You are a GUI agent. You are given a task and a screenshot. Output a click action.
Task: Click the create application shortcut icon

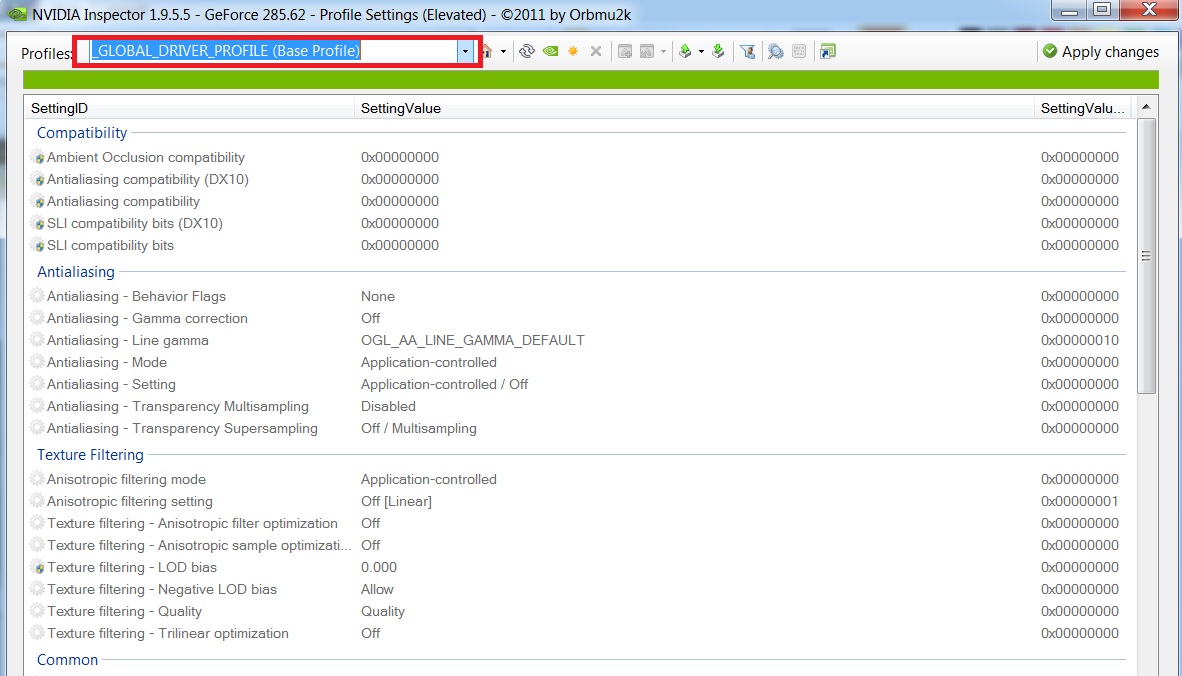coord(828,51)
